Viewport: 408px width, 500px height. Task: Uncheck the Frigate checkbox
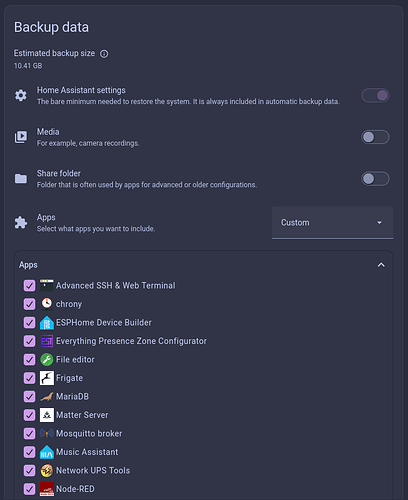pyautogui.click(x=29, y=378)
